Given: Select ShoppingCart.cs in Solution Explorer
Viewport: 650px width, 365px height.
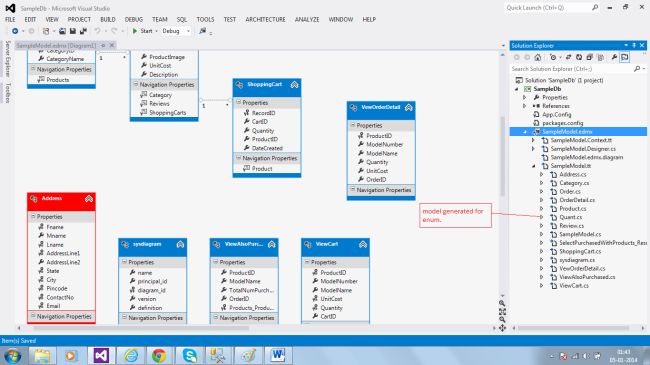Looking at the screenshot, I should (x=580, y=251).
